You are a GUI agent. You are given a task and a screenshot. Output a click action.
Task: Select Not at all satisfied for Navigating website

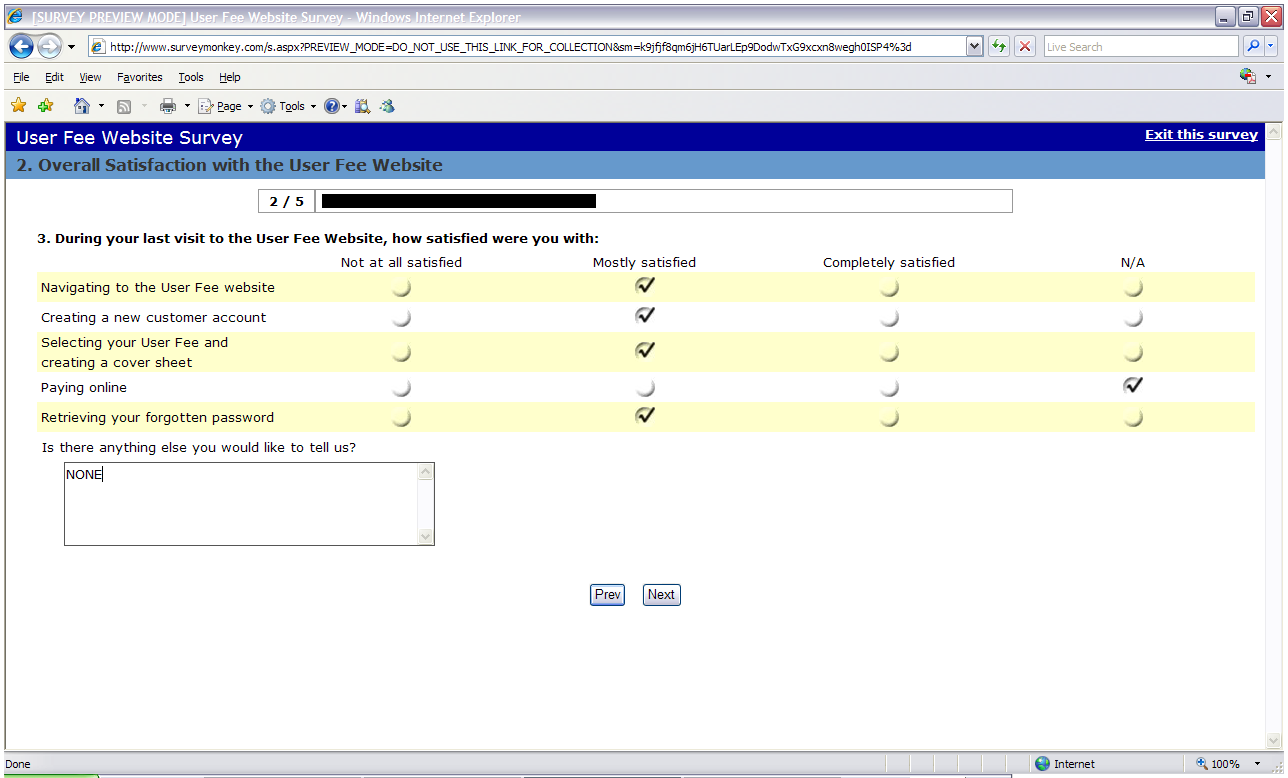coord(401,288)
